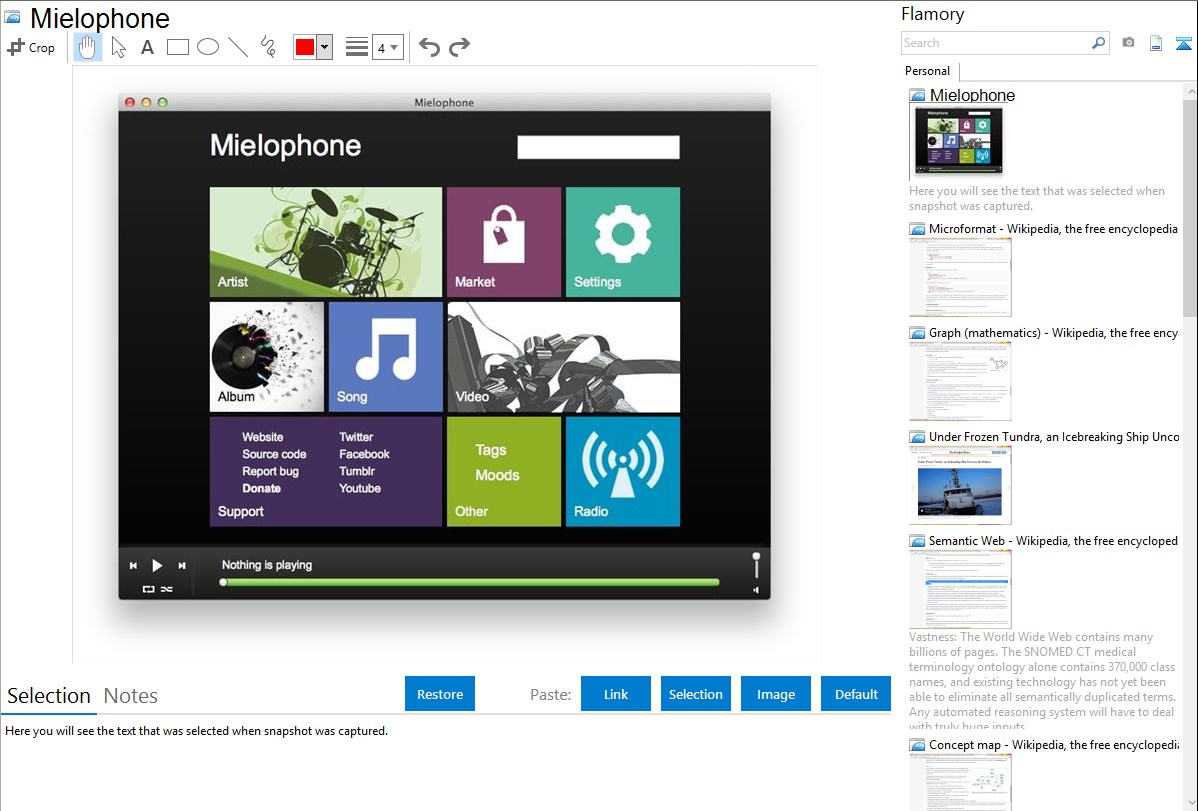Choose the arrow pointer tool
This screenshot has width=1198, height=811.
[118, 47]
